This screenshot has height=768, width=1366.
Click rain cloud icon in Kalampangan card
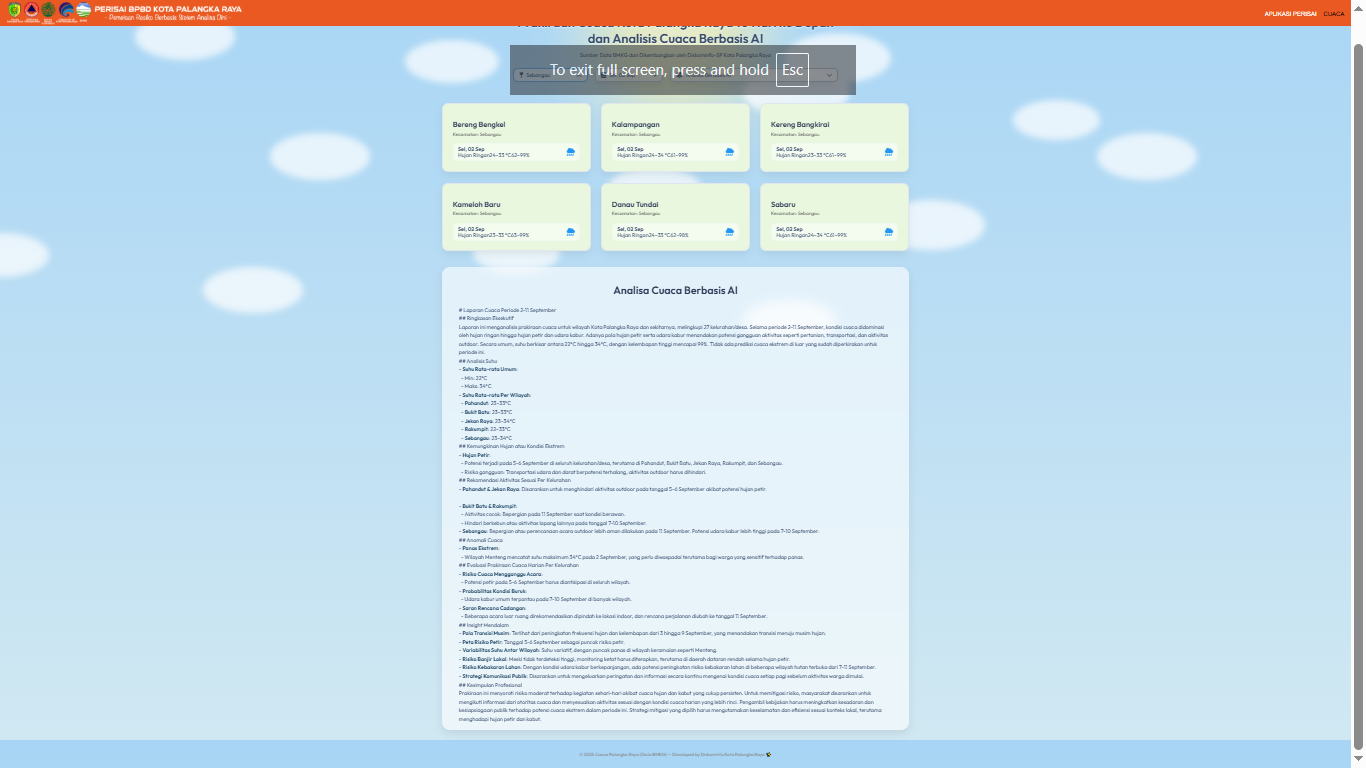point(730,152)
